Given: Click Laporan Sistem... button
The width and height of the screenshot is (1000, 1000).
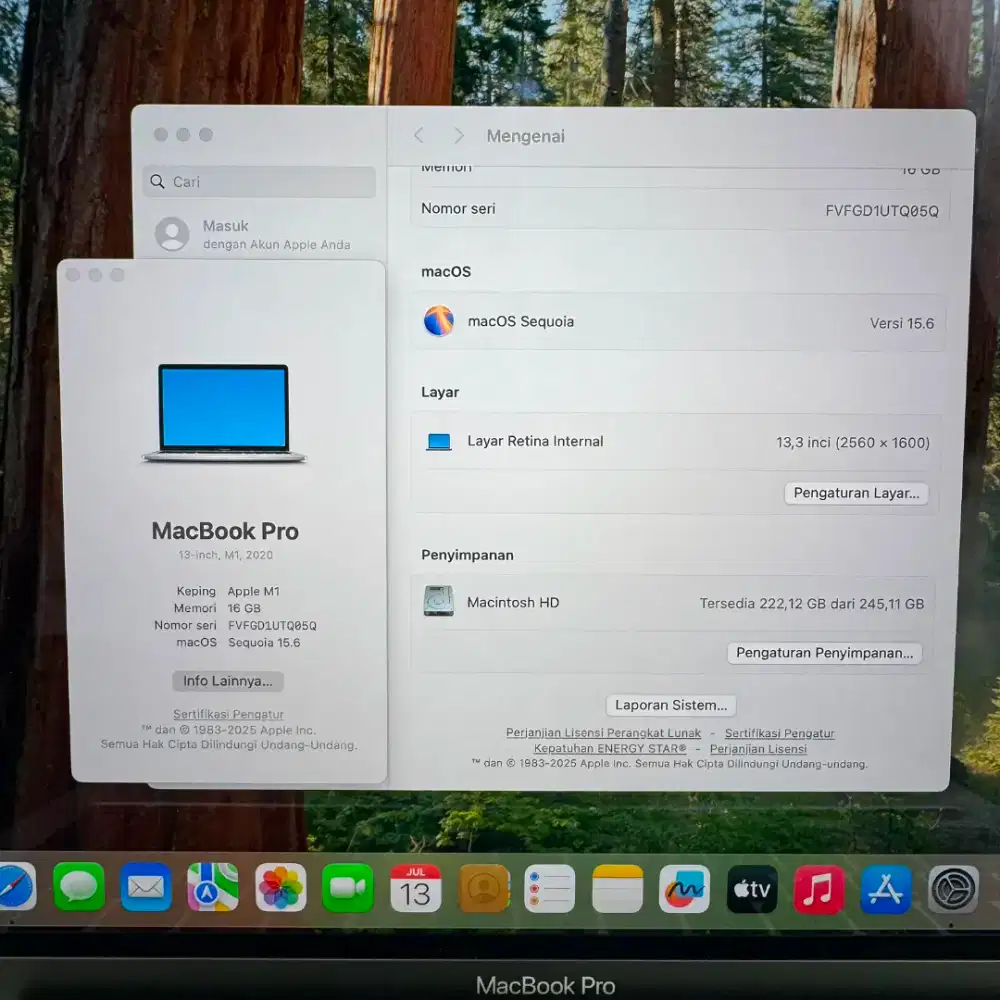Looking at the screenshot, I should pyautogui.click(x=671, y=705).
